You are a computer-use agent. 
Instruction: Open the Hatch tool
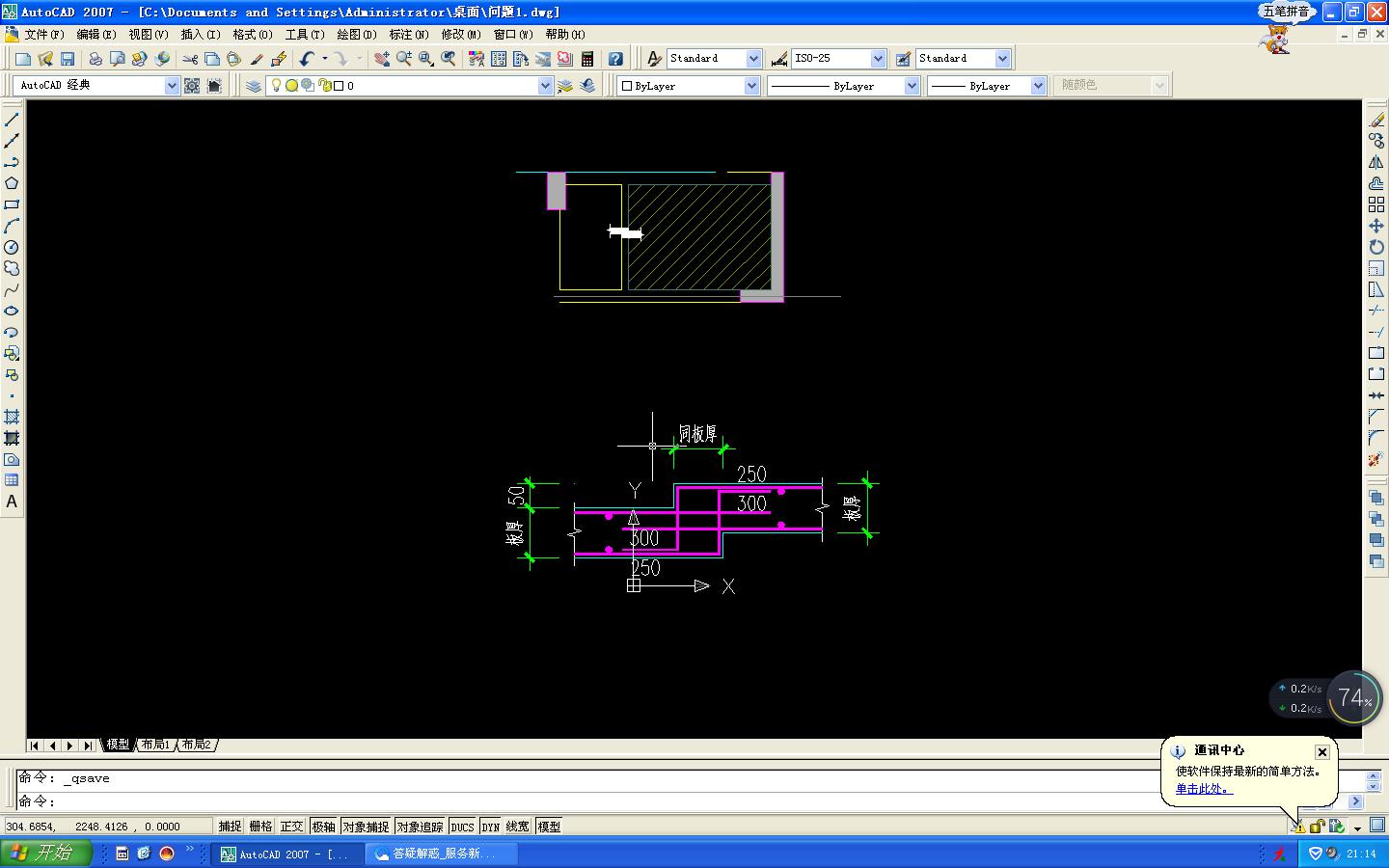click(x=12, y=417)
